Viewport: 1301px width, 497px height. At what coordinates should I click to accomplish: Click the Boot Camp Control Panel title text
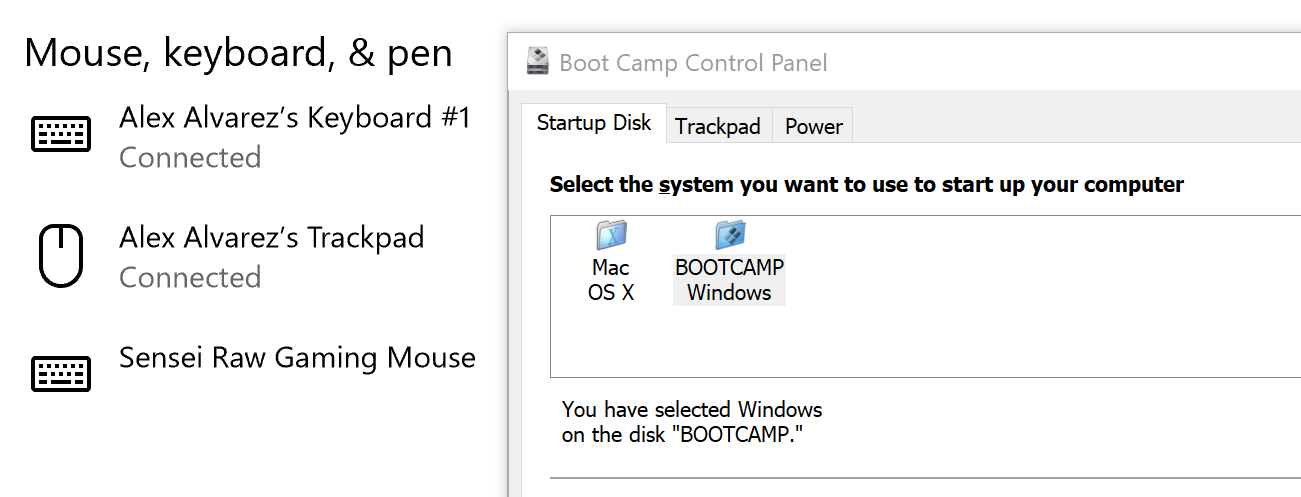[693, 63]
